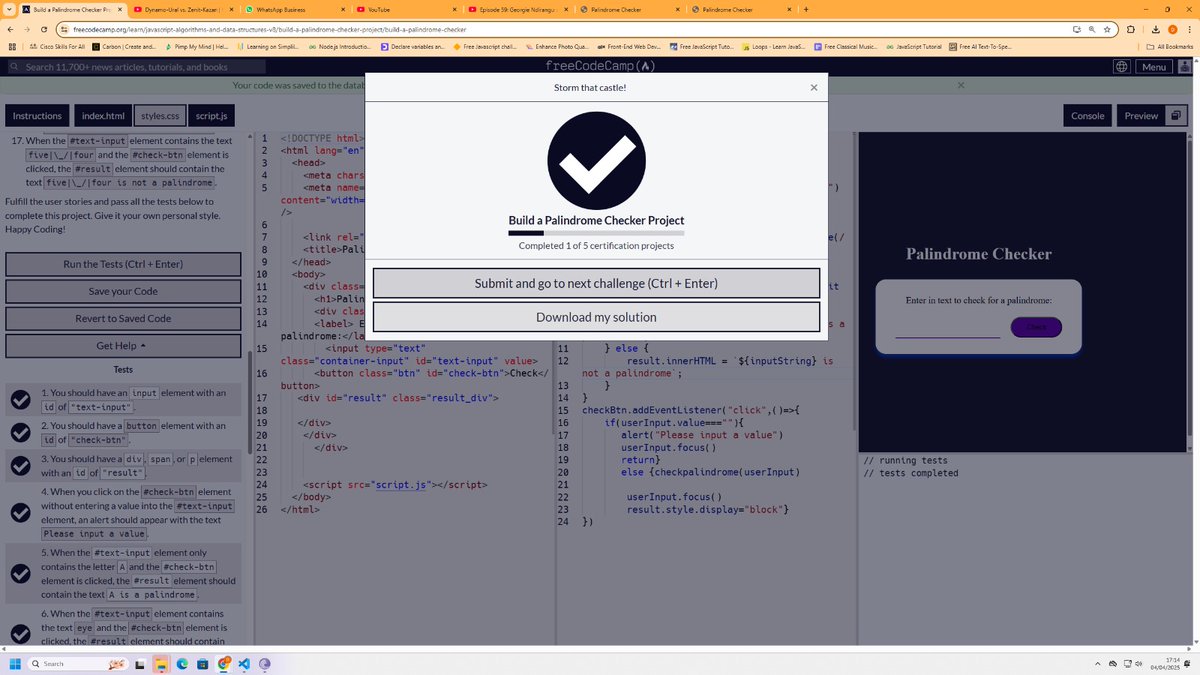
Task: Open the Chrome Downloads icon
Action: (x=1156, y=30)
